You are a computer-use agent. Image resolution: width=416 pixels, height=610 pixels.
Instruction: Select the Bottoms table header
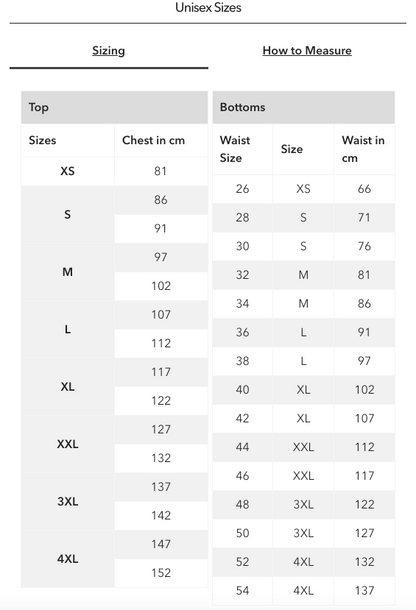[x=304, y=107]
